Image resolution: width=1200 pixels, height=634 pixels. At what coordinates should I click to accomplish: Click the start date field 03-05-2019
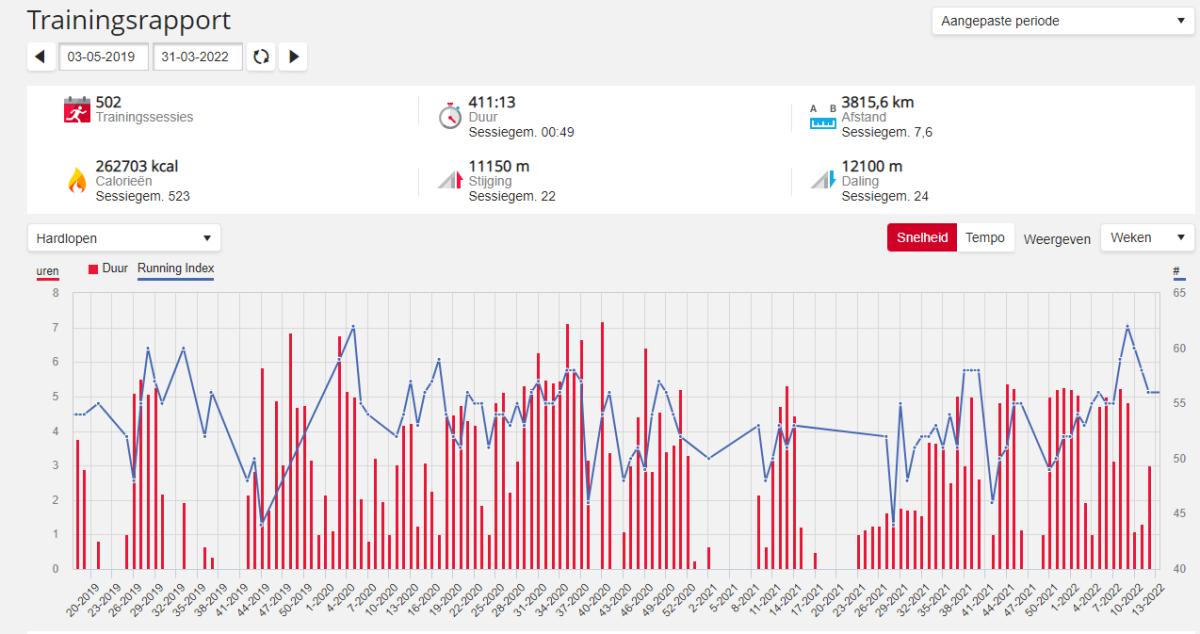[x=104, y=57]
